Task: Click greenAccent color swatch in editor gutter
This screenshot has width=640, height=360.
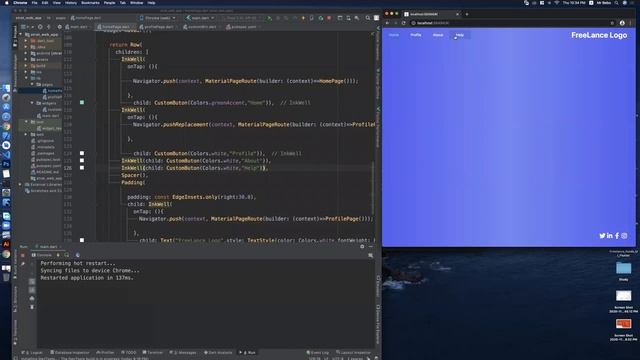Action: click(x=82, y=102)
